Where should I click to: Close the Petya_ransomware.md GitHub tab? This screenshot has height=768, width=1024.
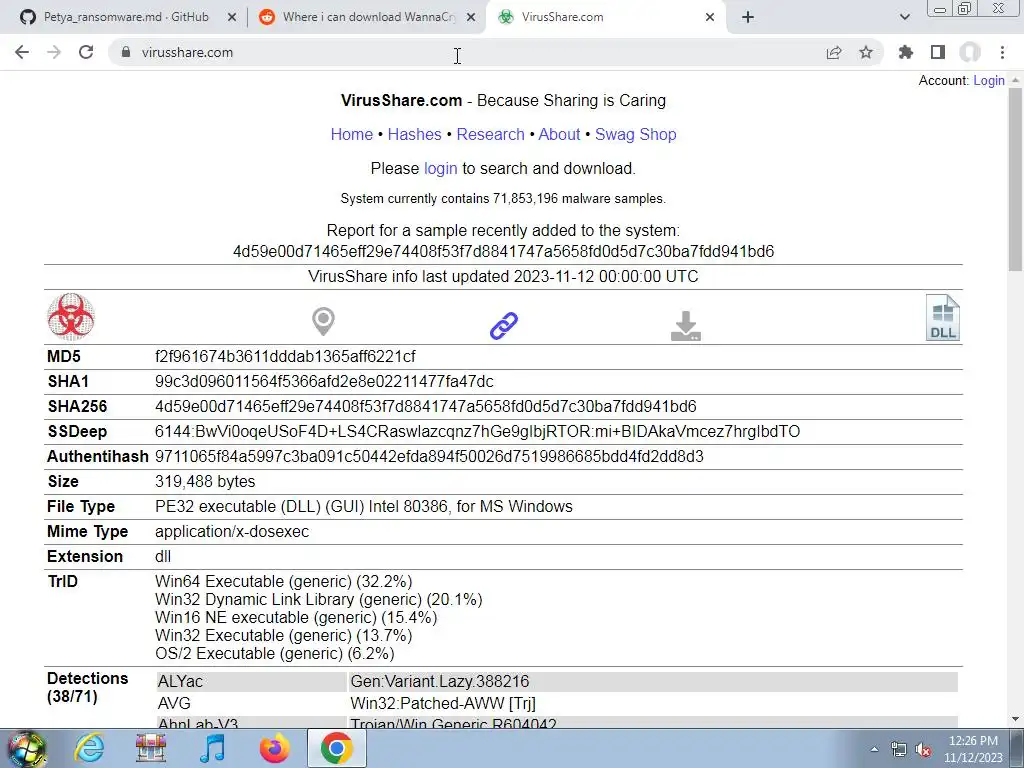(x=232, y=18)
